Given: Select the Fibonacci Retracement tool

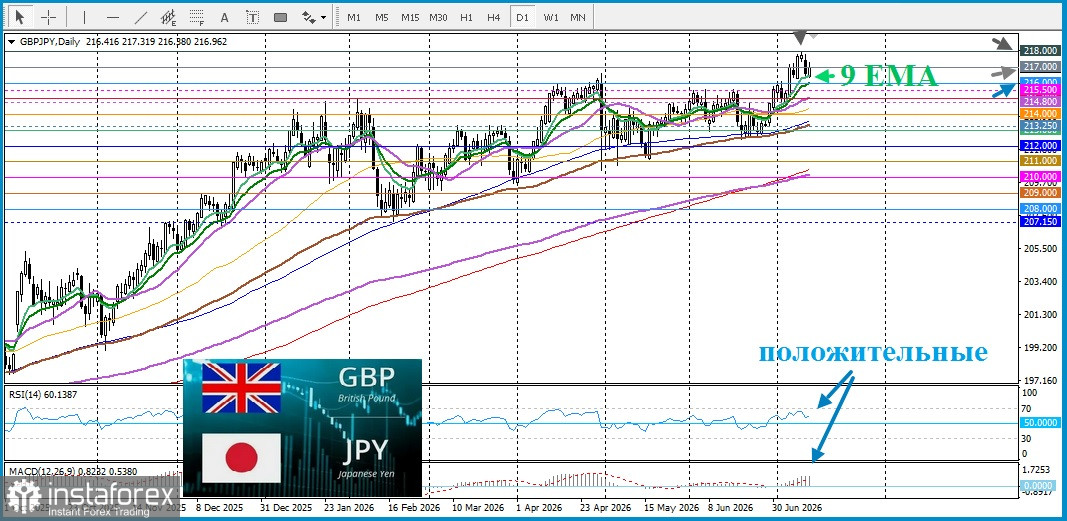Looking at the screenshot, I should [197, 17].
